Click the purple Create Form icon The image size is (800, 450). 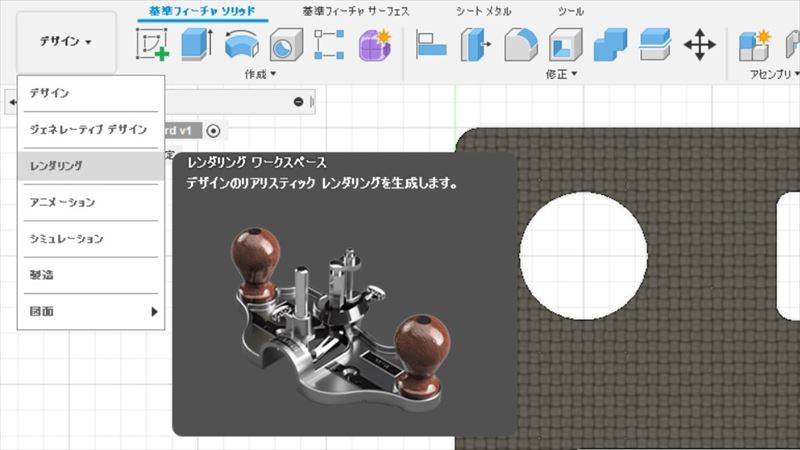click(x=375, y=45)
